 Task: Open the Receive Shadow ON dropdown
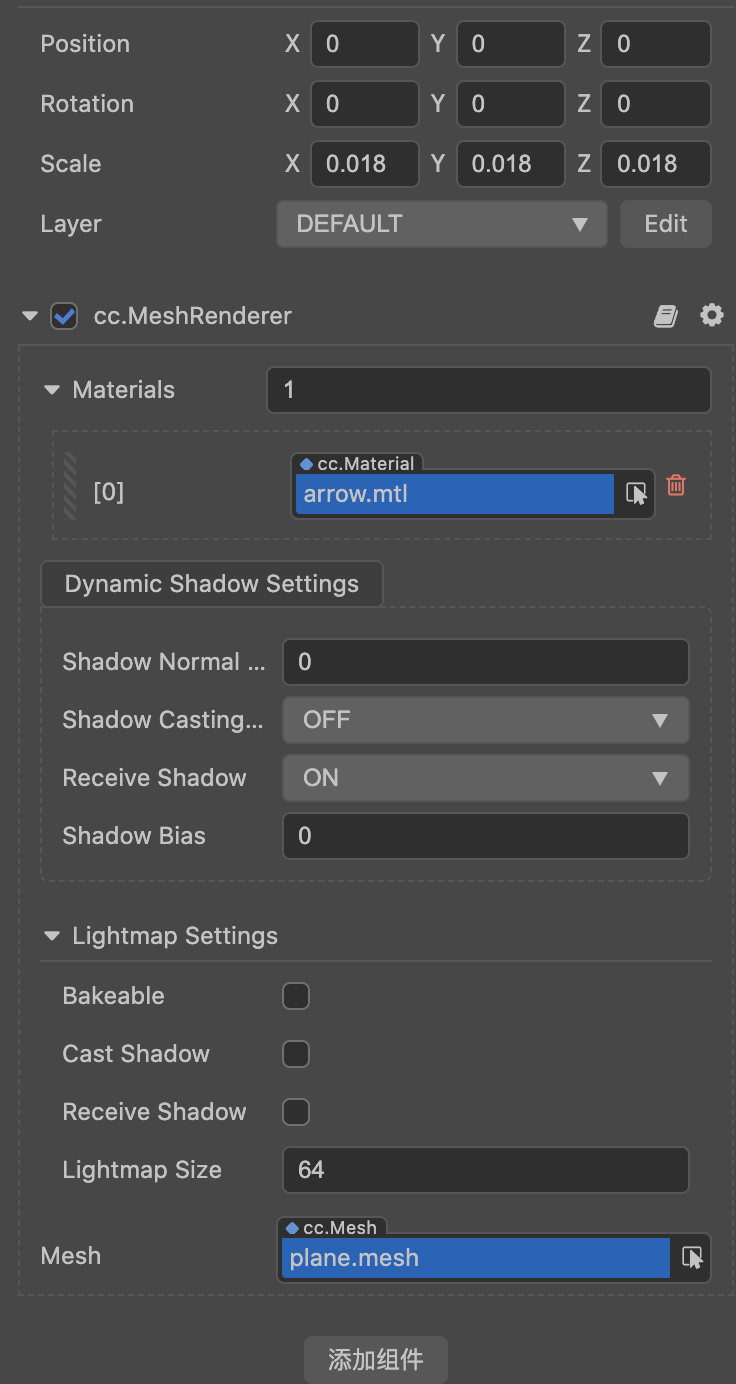pyautogui.click(x=485, y=778)
